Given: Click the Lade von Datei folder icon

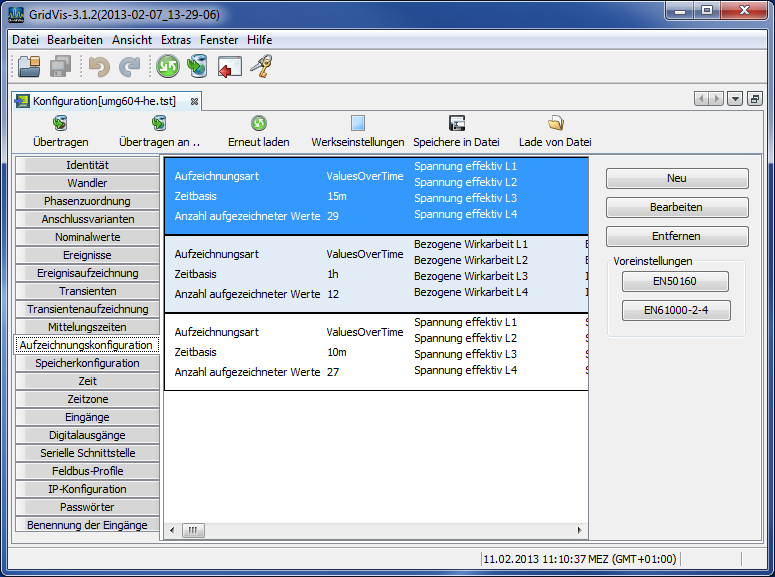Looking at the screenshot, I should coord(555,123).
